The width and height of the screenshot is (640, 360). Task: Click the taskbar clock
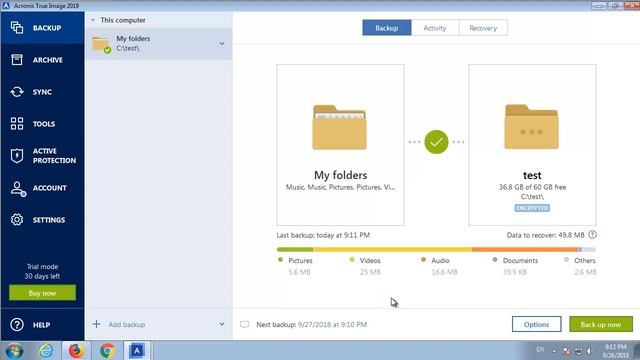click(616, 351)
